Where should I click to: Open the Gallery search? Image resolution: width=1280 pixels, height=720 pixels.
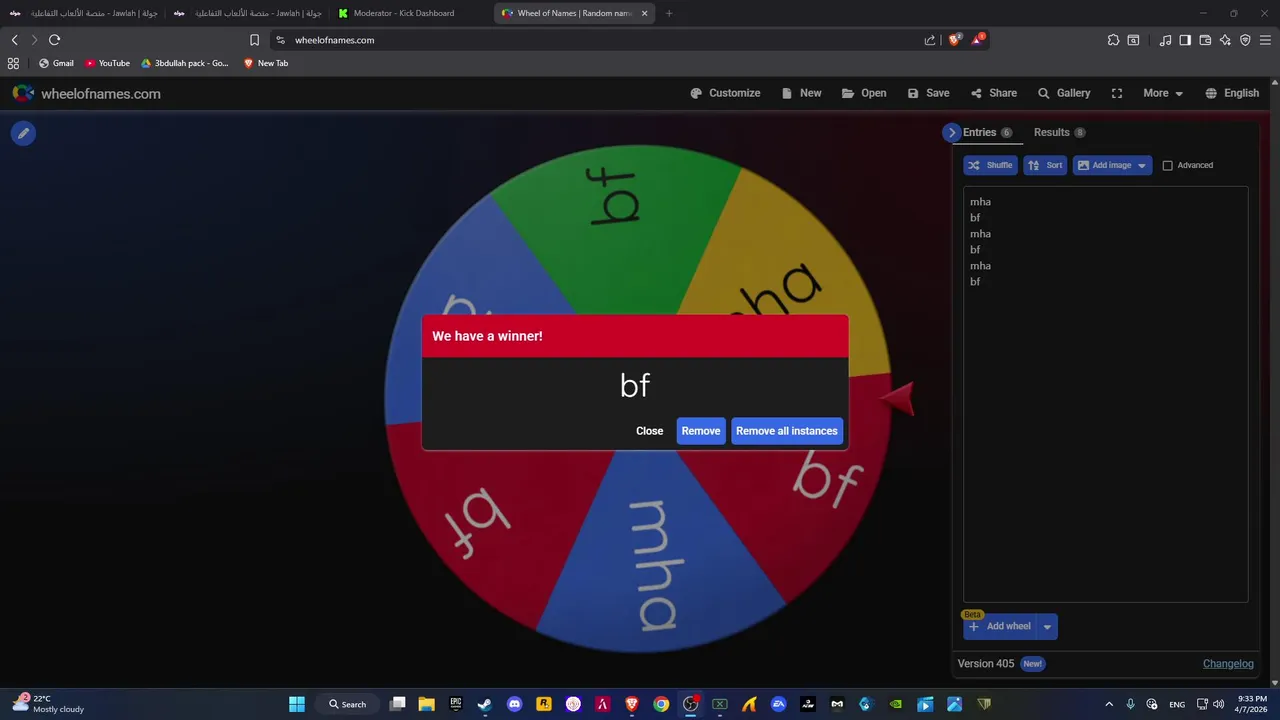[1064, 93]
